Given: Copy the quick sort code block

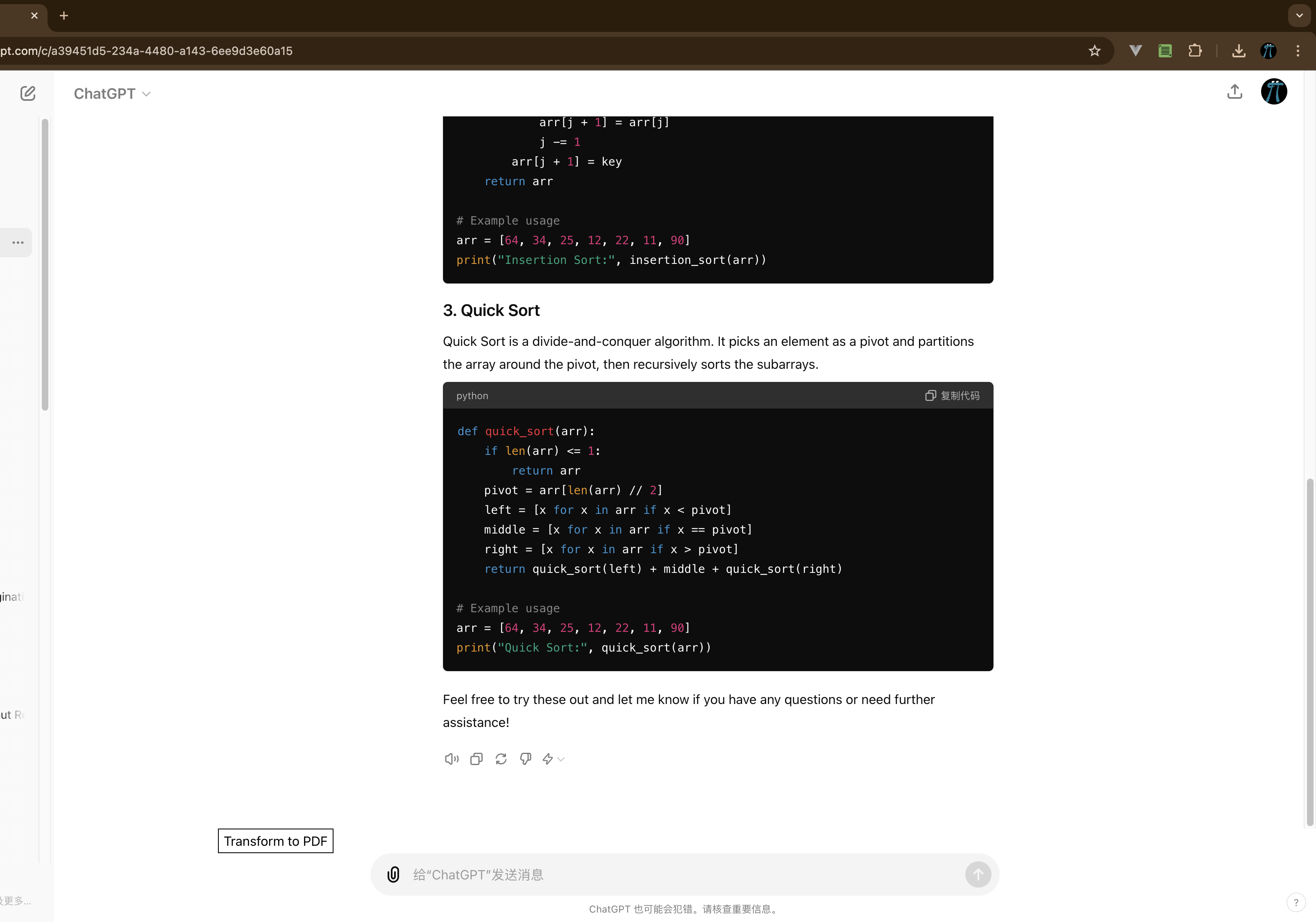Looking at the screenshot, I should (x=952, y=395).
